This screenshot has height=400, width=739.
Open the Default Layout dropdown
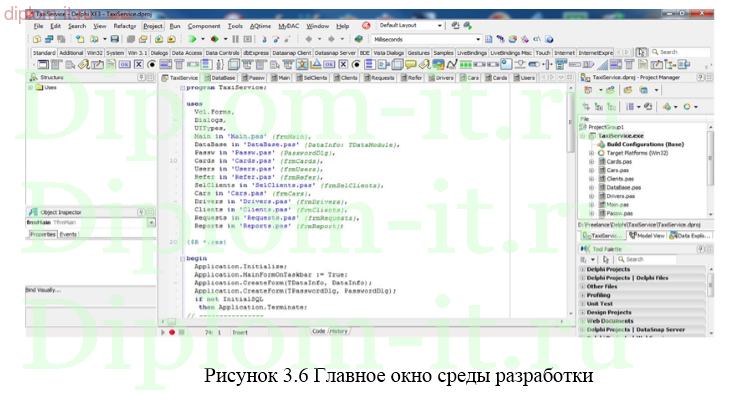(440, 25)
